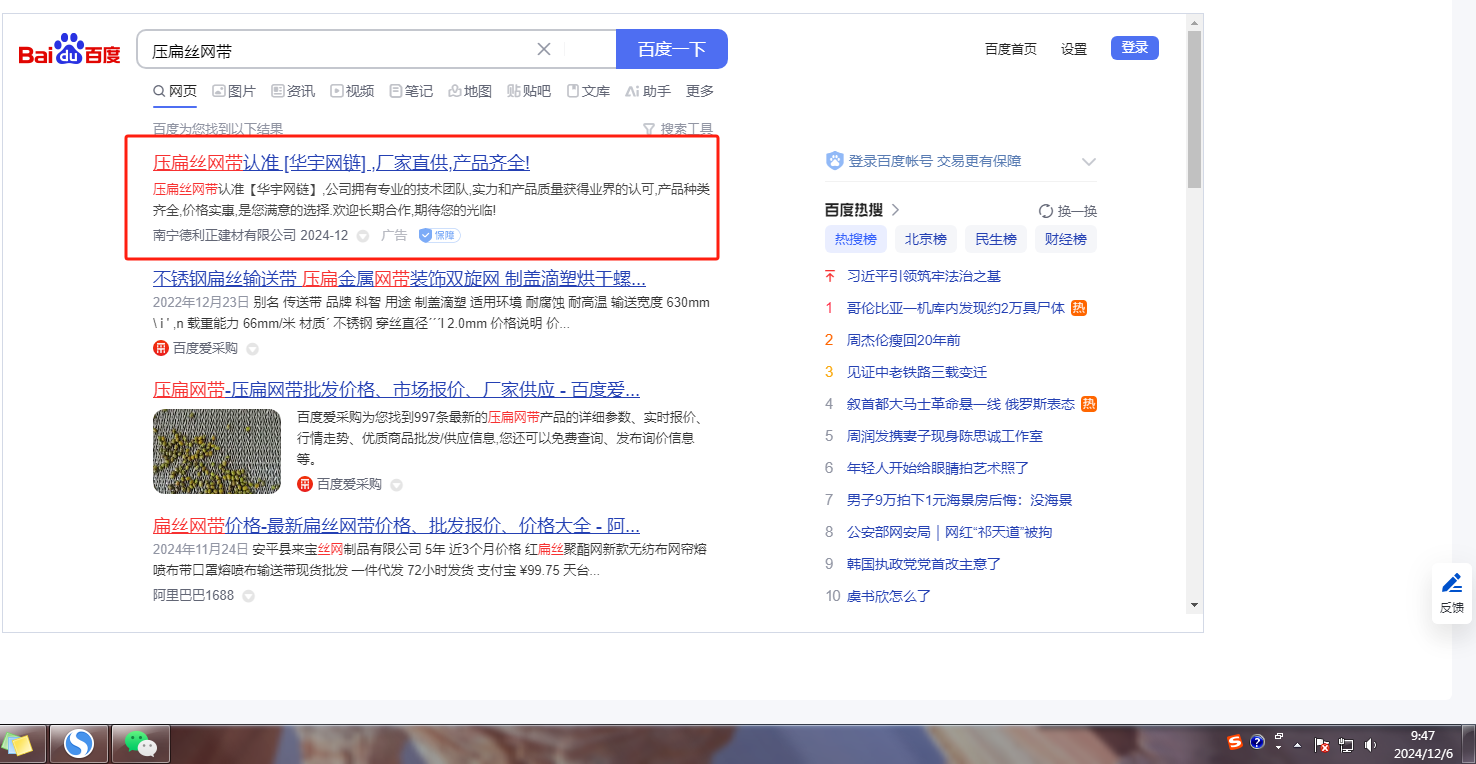Click the network tray icon
This screenshot has height=764, width=1476.
point(1347,745)
